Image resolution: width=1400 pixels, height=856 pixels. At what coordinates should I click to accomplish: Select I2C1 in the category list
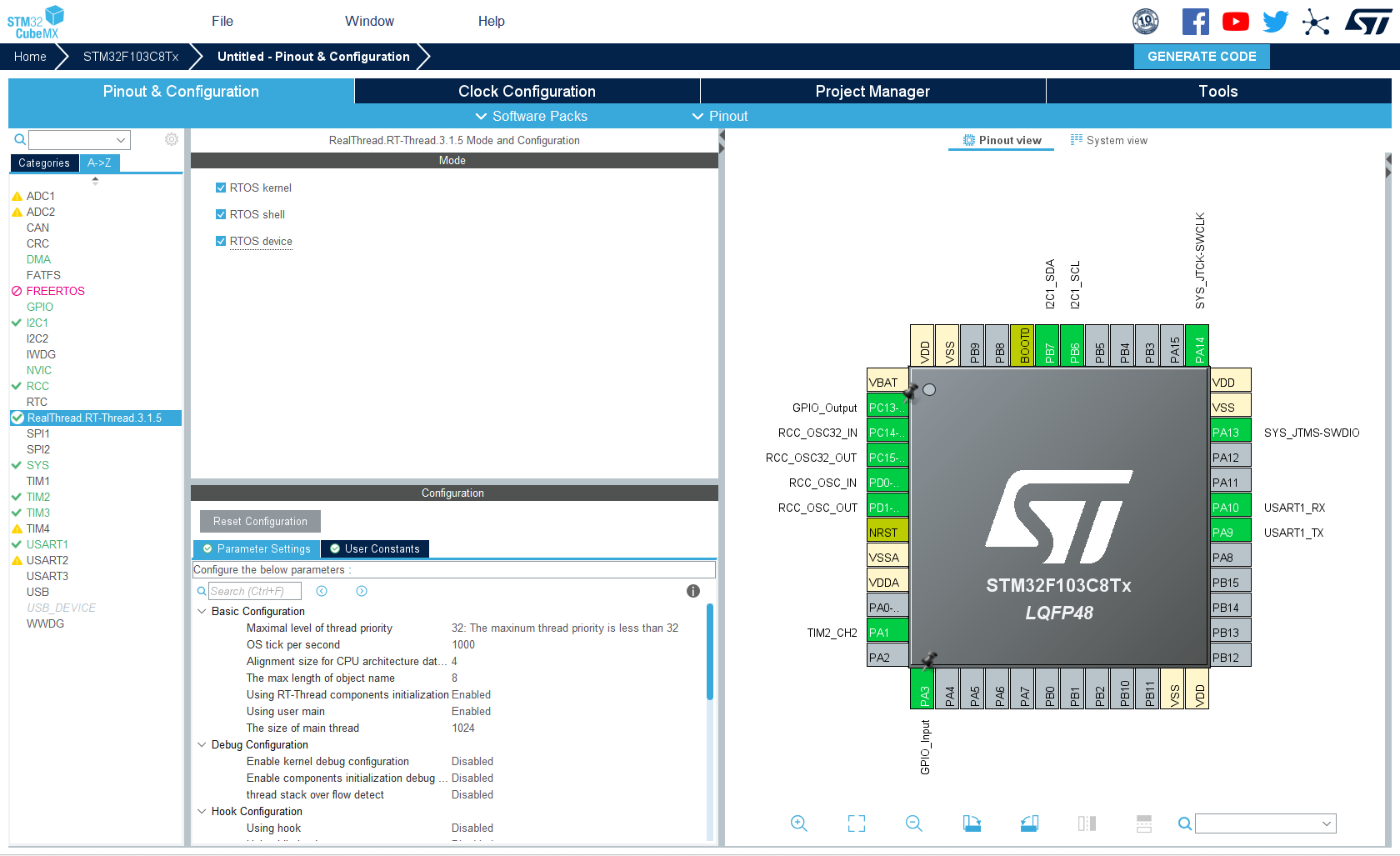(x=37, y=323)
